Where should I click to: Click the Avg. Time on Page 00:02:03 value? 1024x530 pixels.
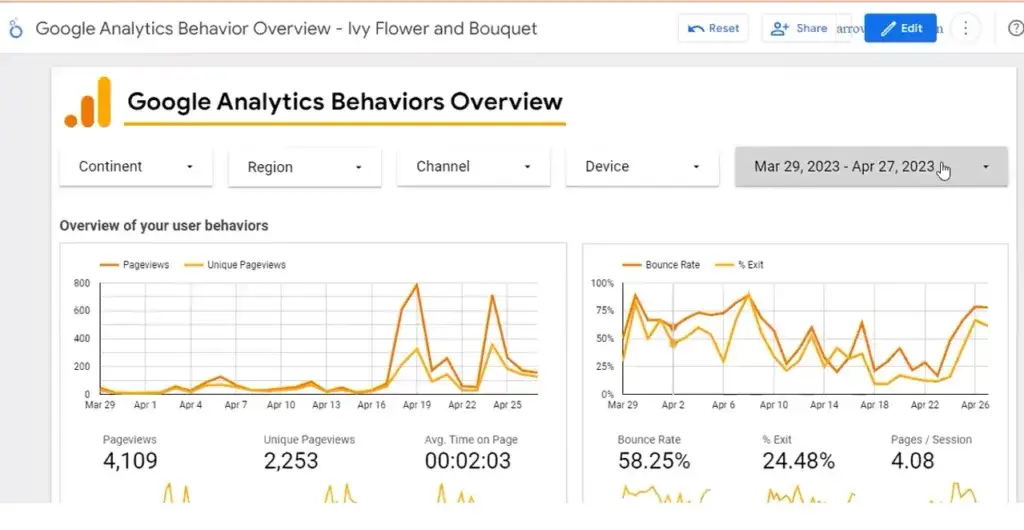tap(468, 461)
